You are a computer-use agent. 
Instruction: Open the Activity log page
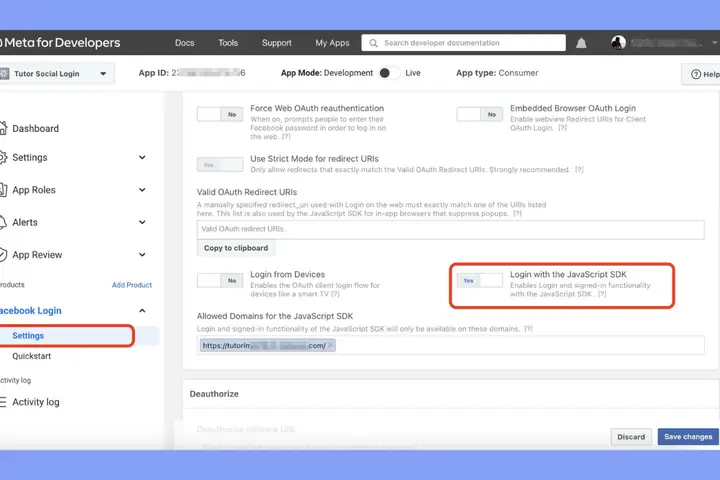(x=36, y=402)
